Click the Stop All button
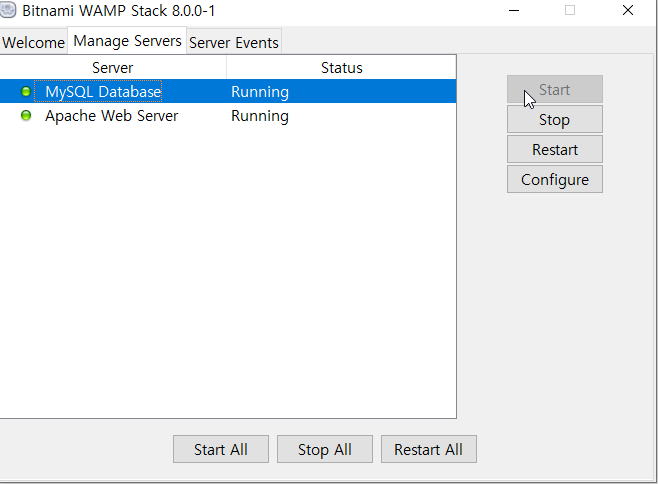This screenshot has height=484, width=658. (x=325, y=449)
